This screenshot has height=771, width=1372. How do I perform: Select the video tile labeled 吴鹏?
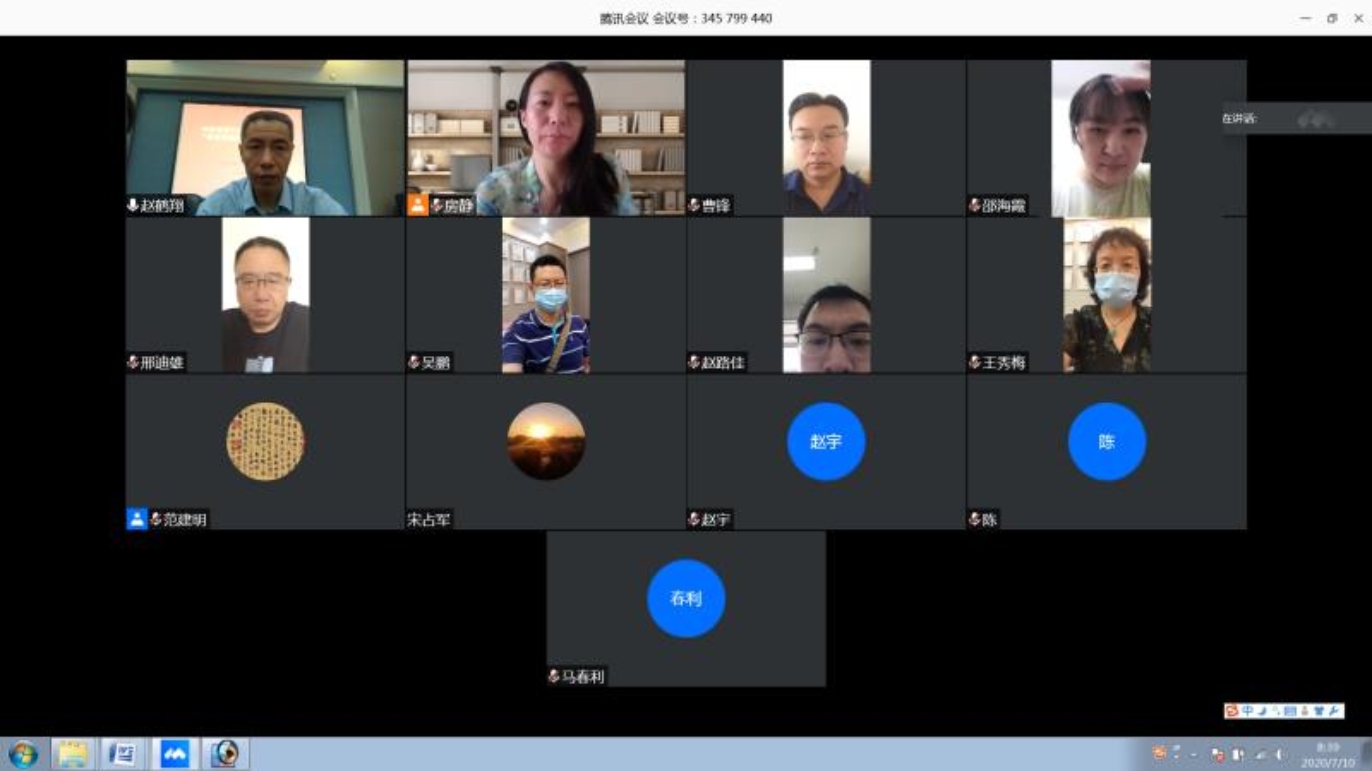[545, 295]
